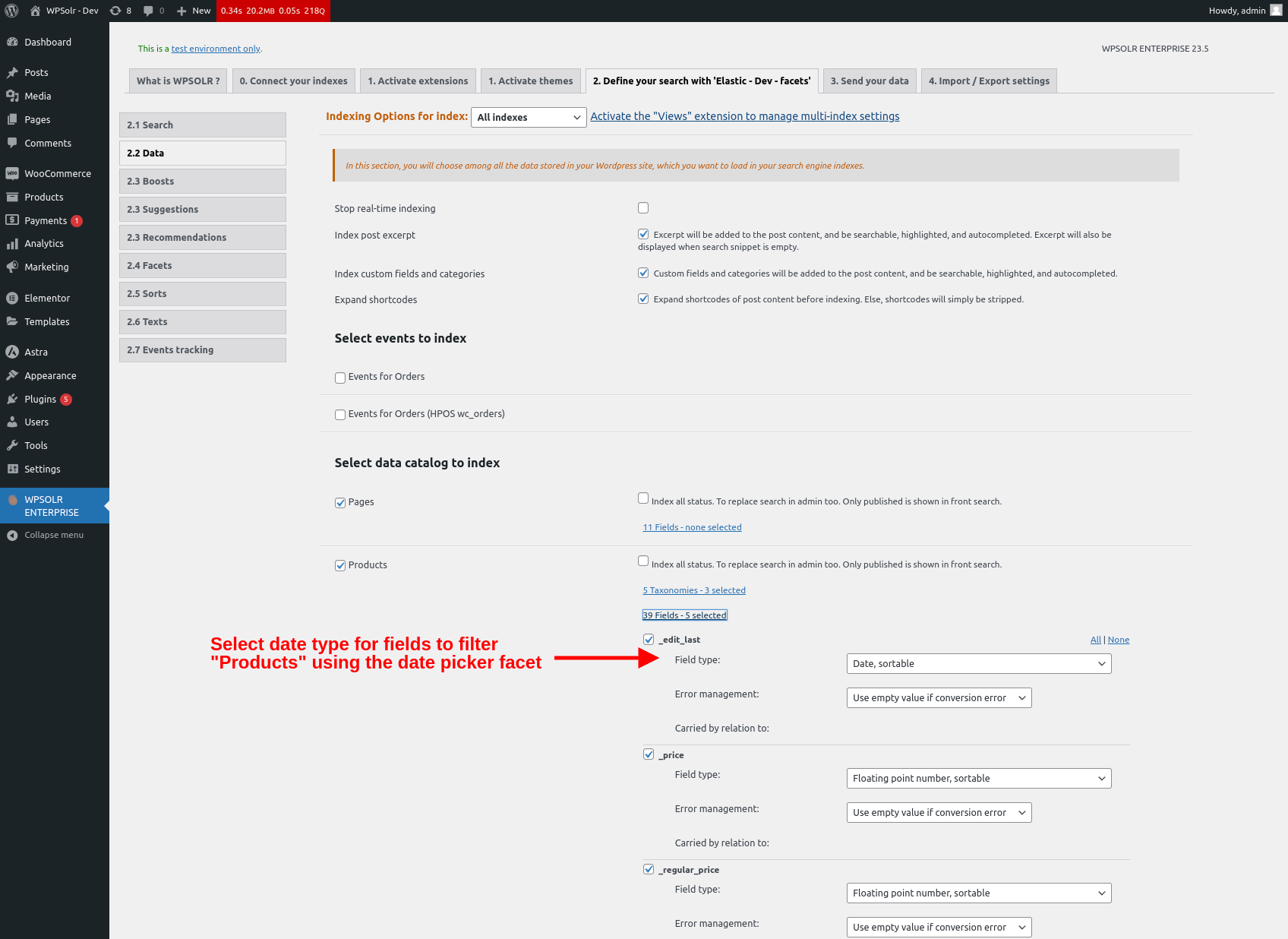1288x939 pixels.
Task: Switch to the What is WPSOLR ? tab
Action: coord(178,81)
